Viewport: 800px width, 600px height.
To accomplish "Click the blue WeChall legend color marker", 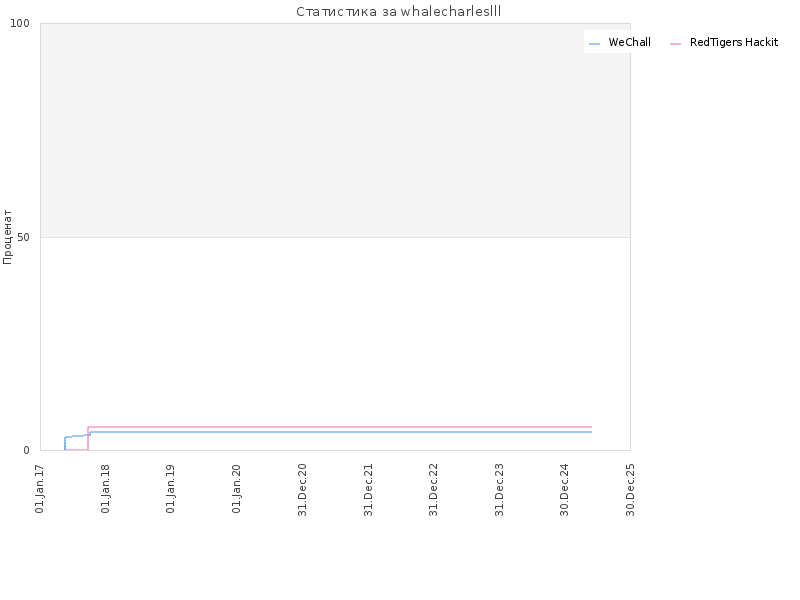I will click(594, 44).
